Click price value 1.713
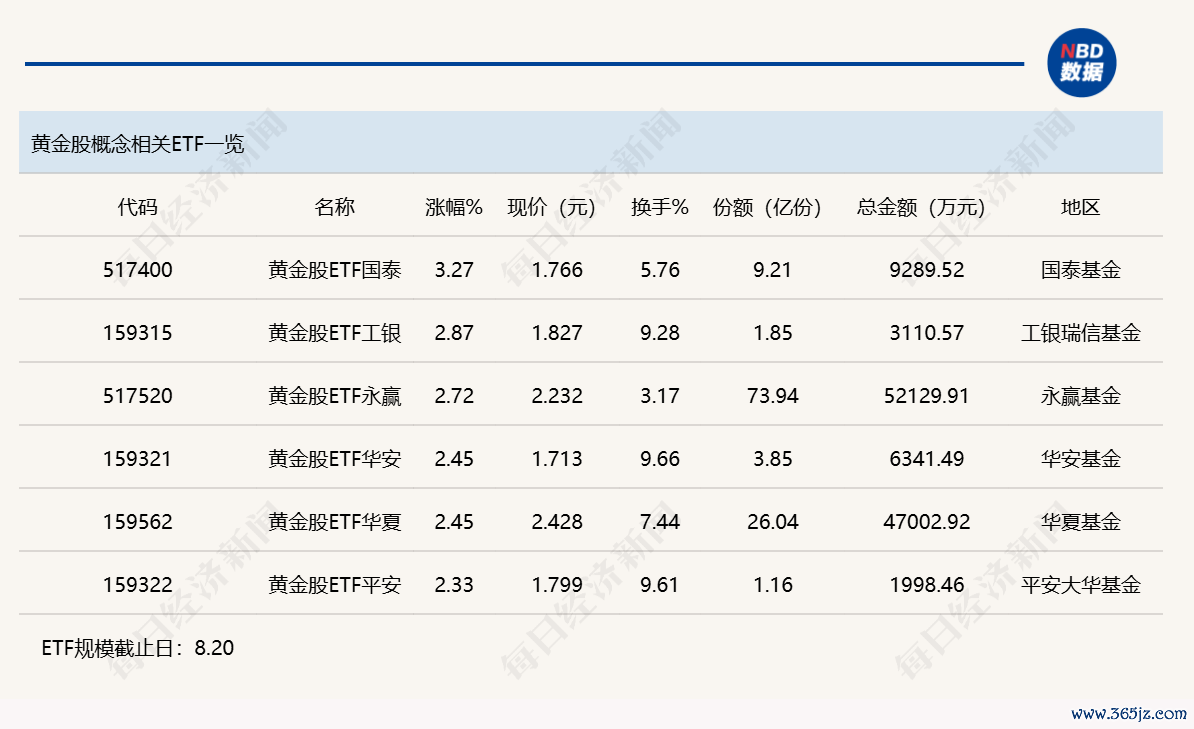This screenshot has width=1194, height=729. 557,459
